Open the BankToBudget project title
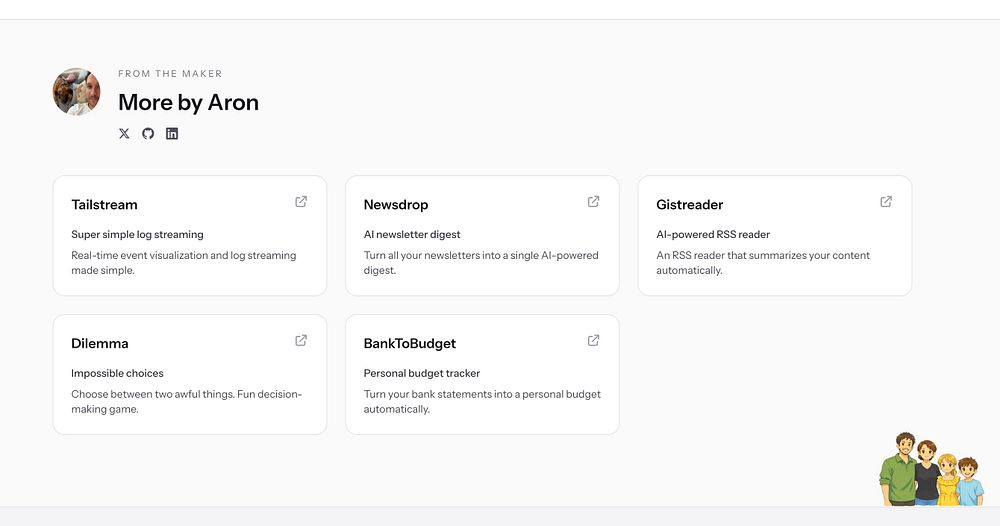 [x=410, y=344]
